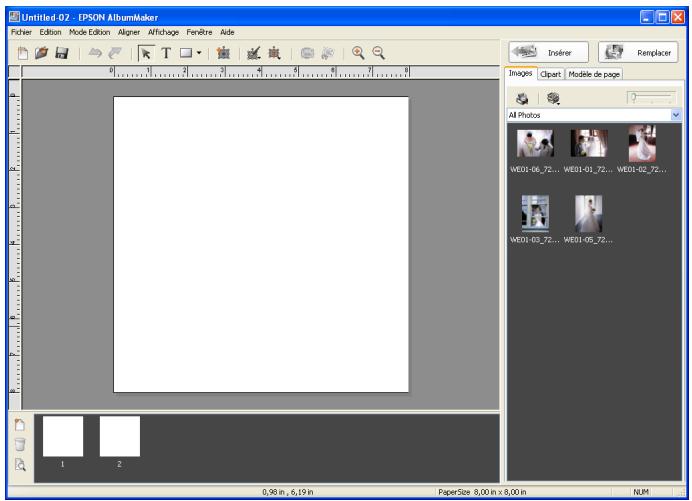Select the arrow pointer tool
The height and width of the screenshot is (501, 692).
pyautogui.click(x=146, y=53)
